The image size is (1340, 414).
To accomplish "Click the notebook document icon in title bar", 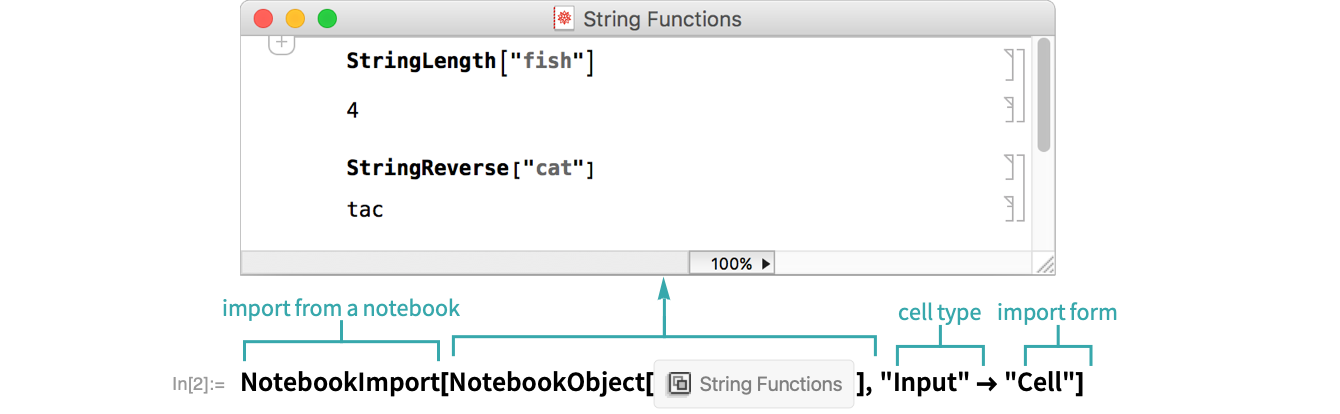I will [565, 19].
